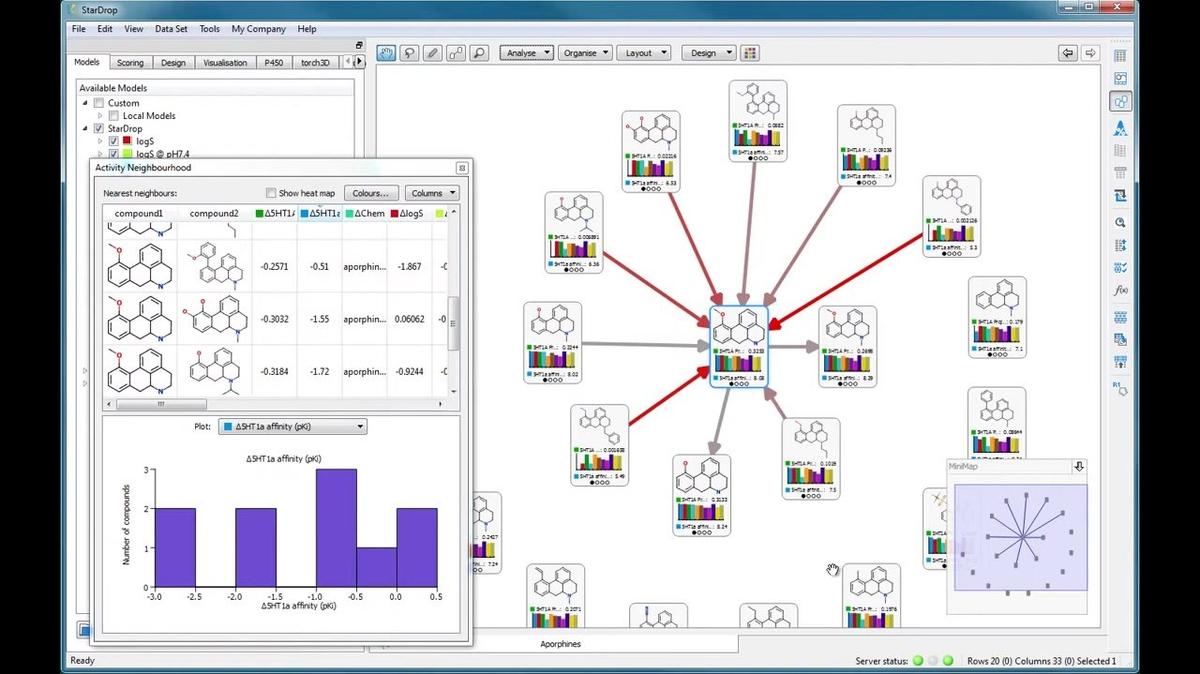Click the magnifying glass icon in the right sidebar

[x=1120, y=222]
